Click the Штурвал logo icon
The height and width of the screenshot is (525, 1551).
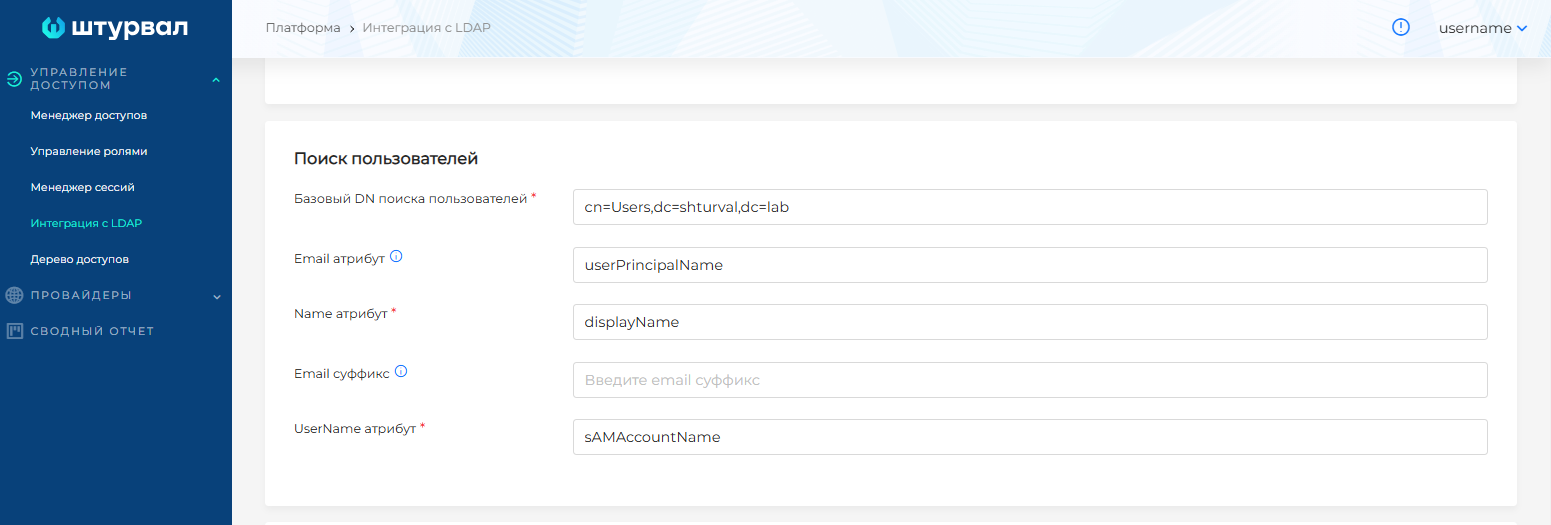click(x=53, y=28)
